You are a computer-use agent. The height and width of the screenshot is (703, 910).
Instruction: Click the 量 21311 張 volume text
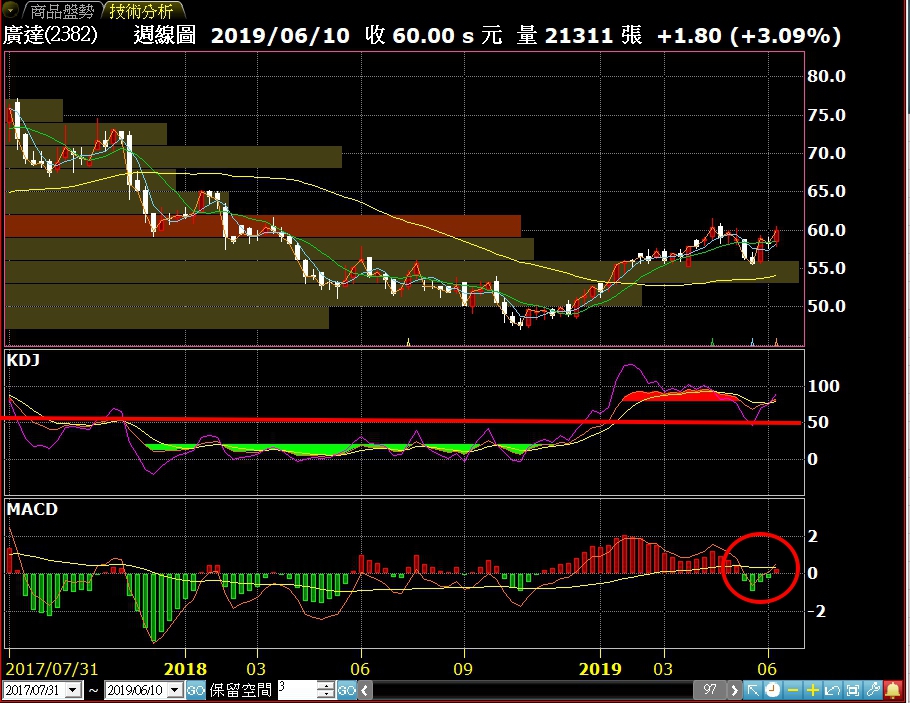coord(579,36)
